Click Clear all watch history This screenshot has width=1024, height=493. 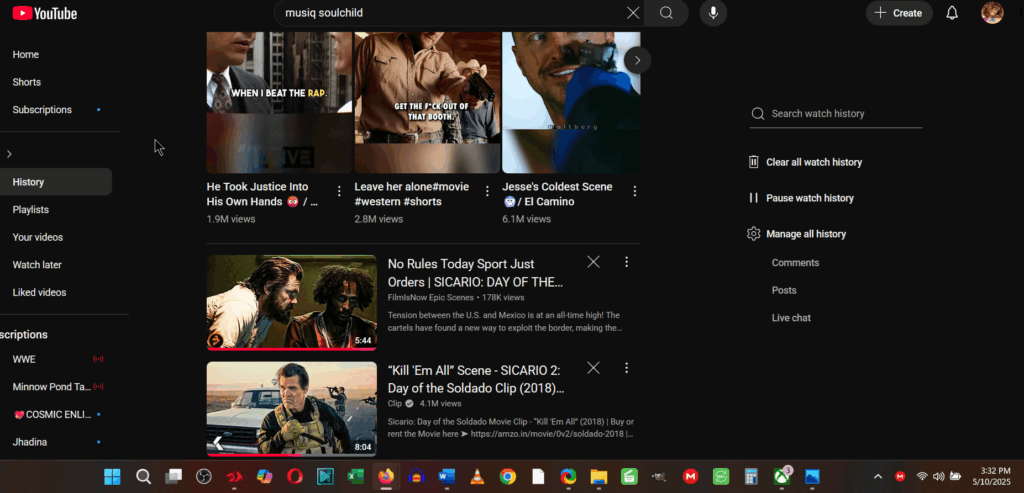click(x=805, y=162)
